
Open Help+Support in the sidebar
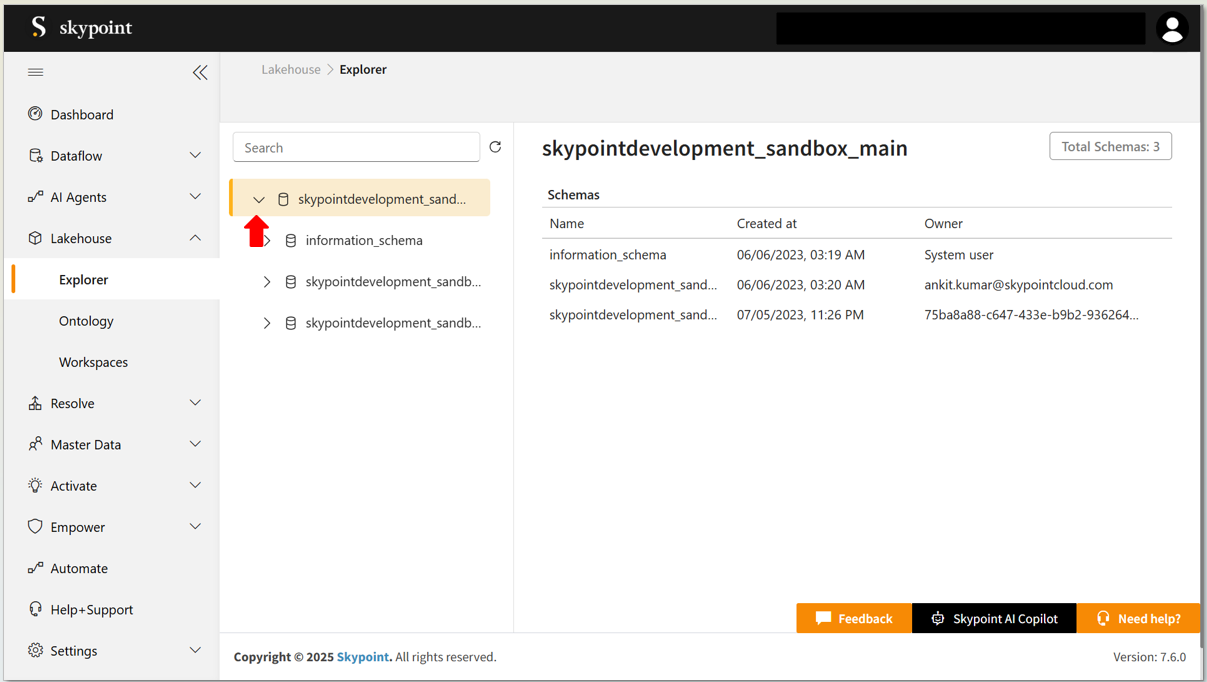click(x=91, y=609)
